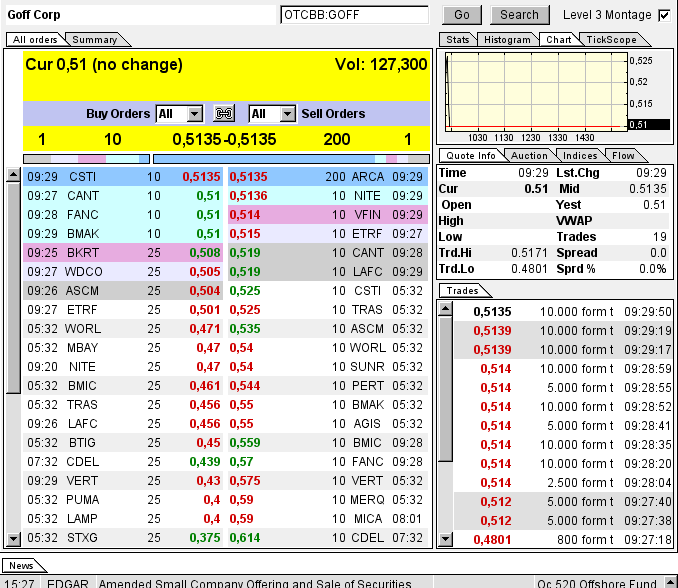Click the Trades list scroll down arrow
Viewport: 678px width, 588px height.
click(x=445, y=539)
